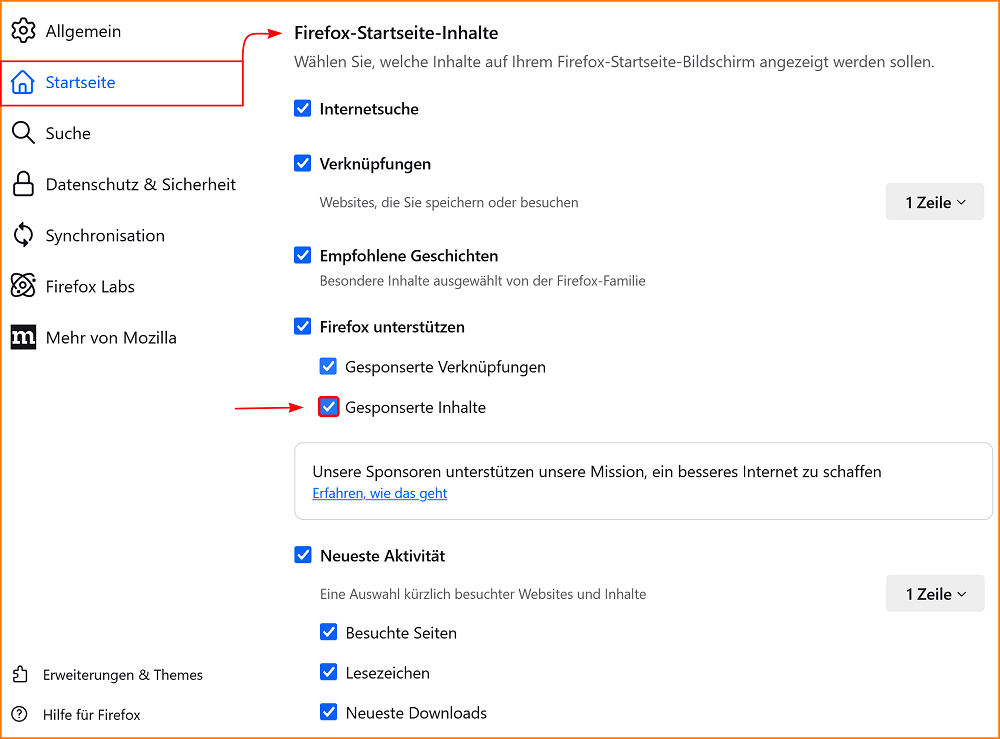Click the Mozilla logo icon
1000x739 pixels.
coord(23,337)
